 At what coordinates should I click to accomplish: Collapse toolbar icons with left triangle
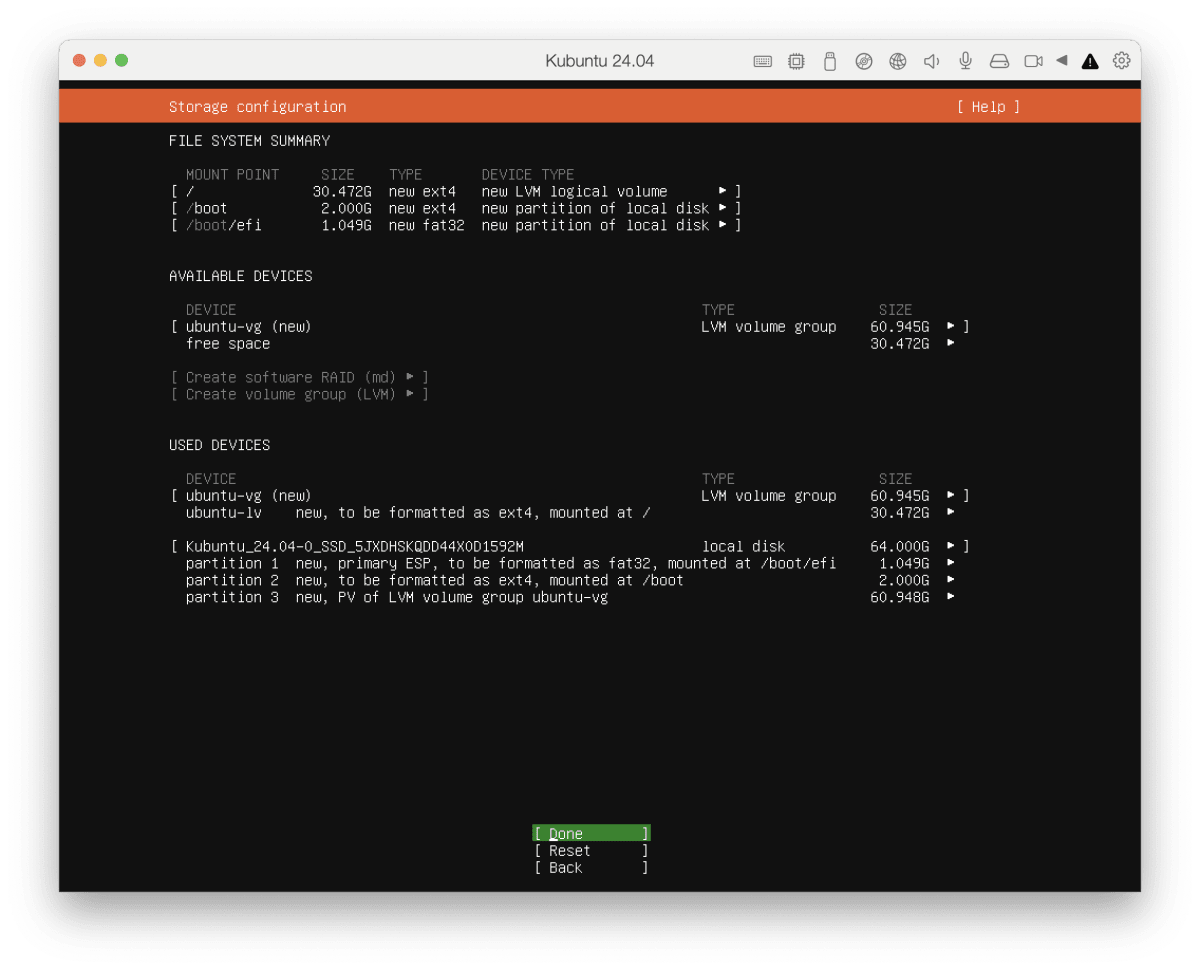pos(1062,61)
